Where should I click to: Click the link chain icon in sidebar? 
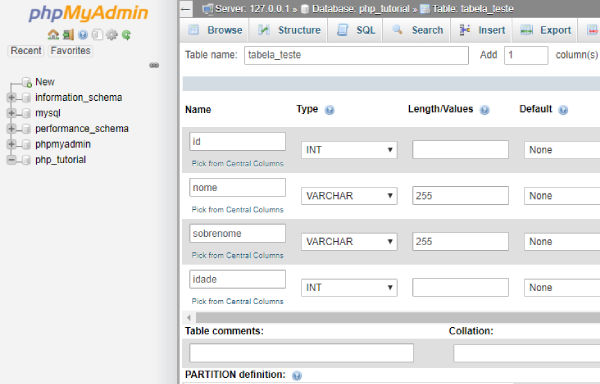[x=154, y=65]
